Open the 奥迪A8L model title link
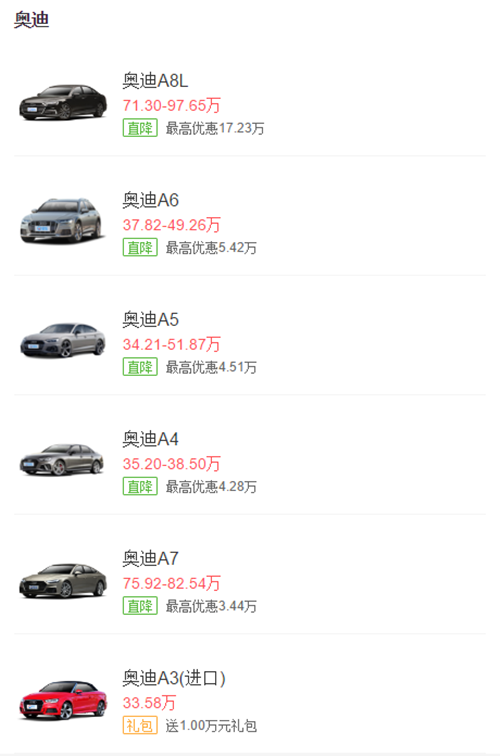The height and width of the screenshot is (756, 500). pos(155,81)
